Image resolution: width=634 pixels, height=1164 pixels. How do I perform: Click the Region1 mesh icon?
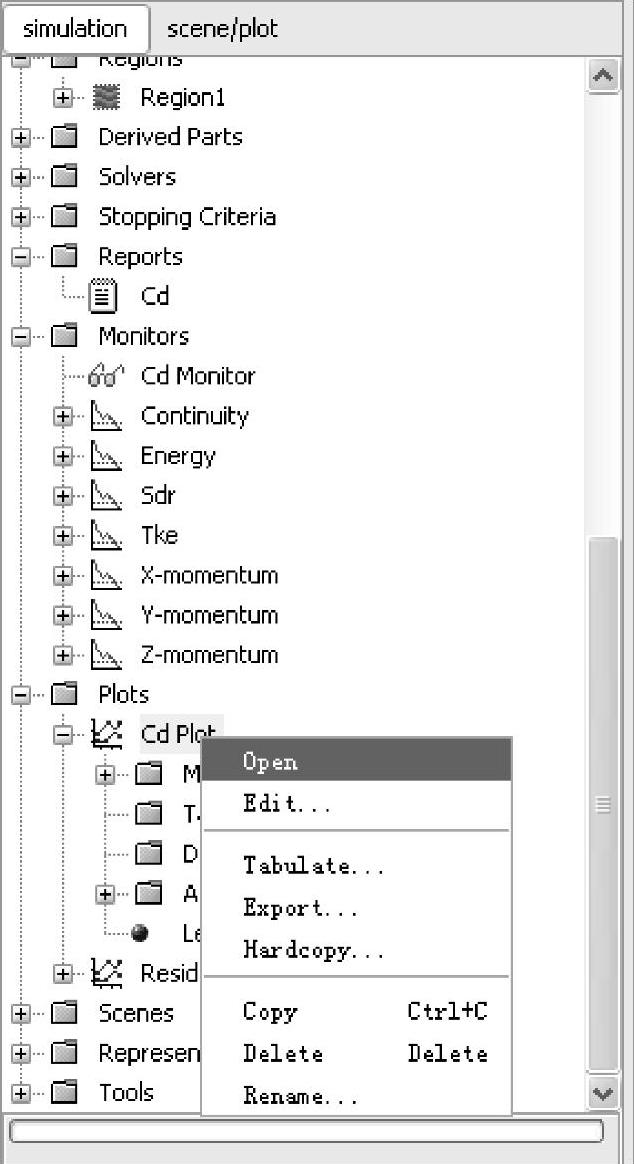pyautogui.click(x=105, y=97)
